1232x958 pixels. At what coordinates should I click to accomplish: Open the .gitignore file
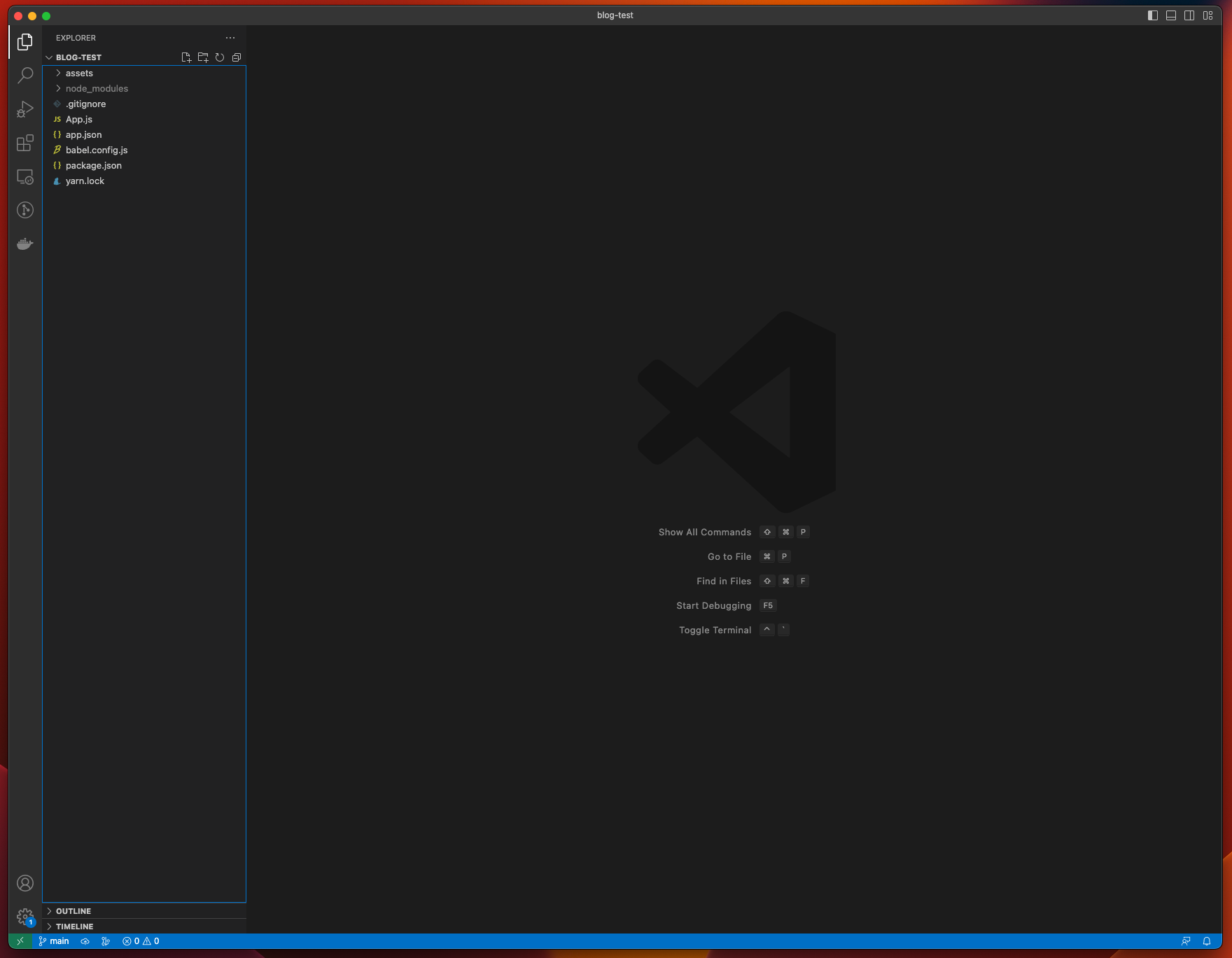tap(144, 104)
